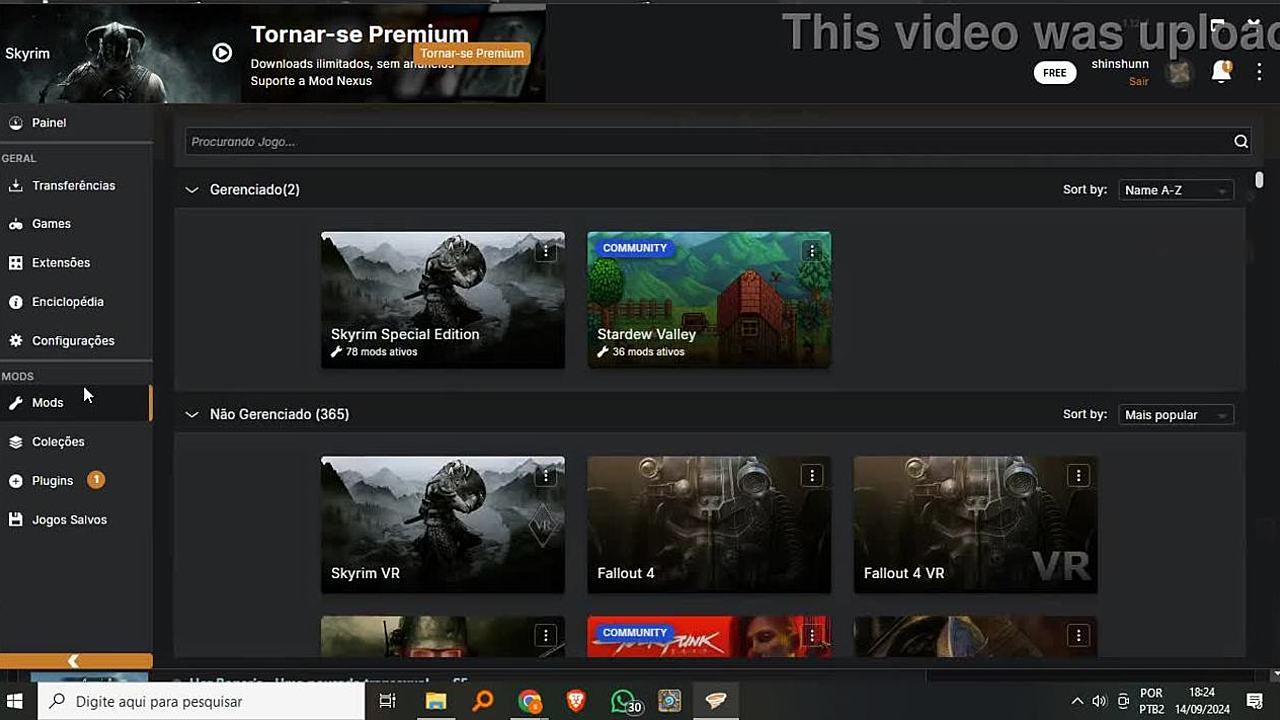Open the Fallout 4 card's three-dot menu
The image size is (1280, 720).
812,476
